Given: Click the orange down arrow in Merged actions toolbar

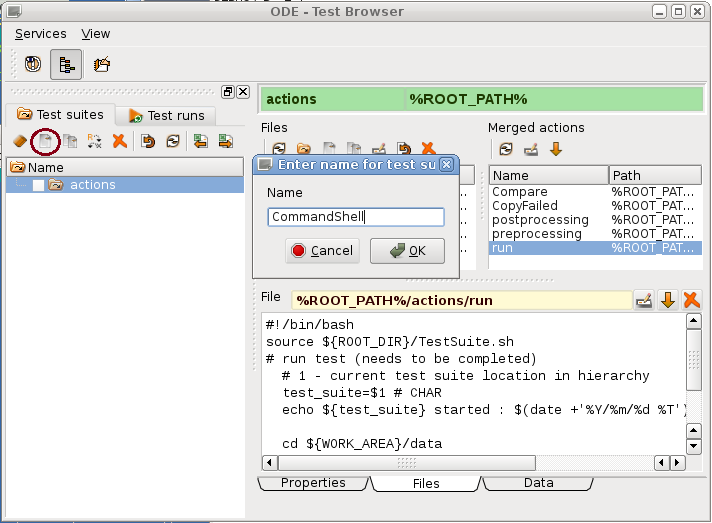Looking at the screenshot, I should pyautogui.click(x=556, y=149).
